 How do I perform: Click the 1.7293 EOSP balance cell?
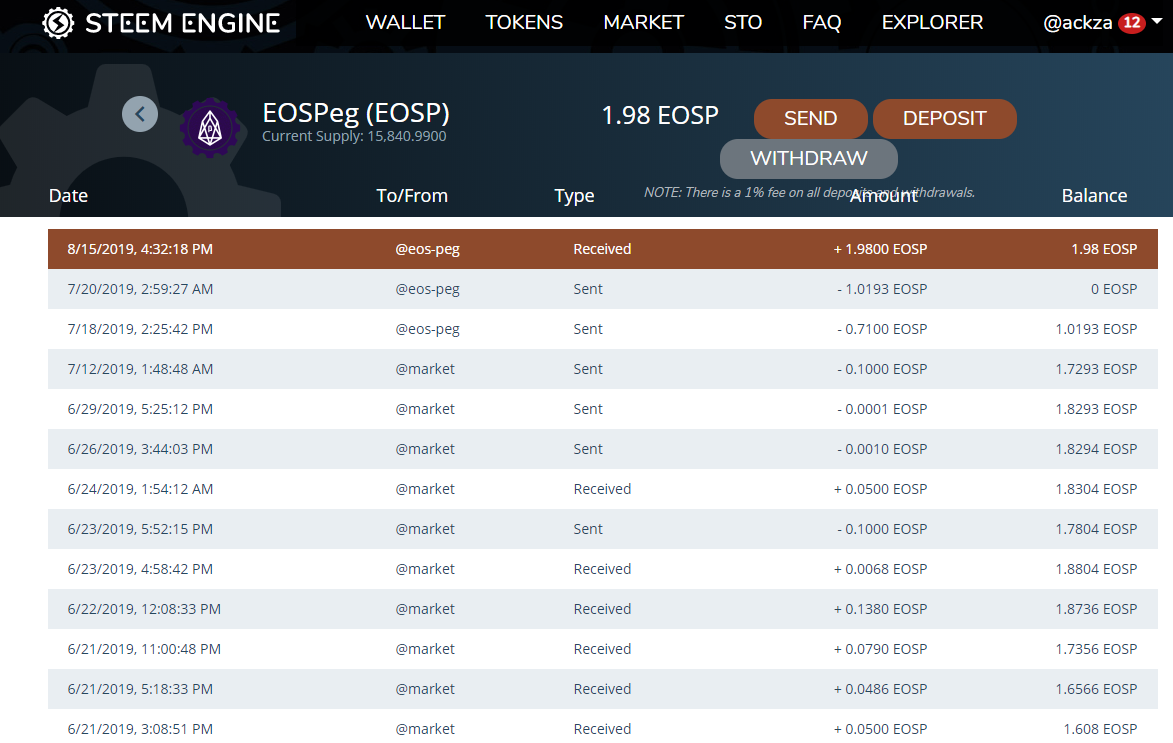(1096, 369)
